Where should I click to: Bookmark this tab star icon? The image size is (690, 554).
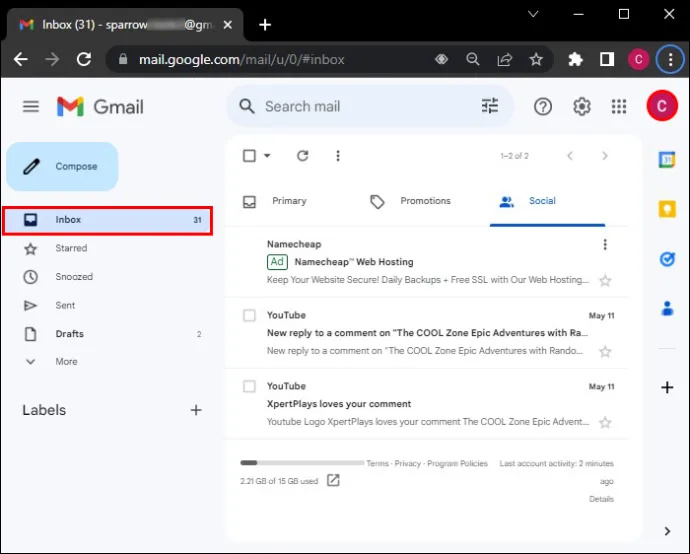click(x=536, y=59)
